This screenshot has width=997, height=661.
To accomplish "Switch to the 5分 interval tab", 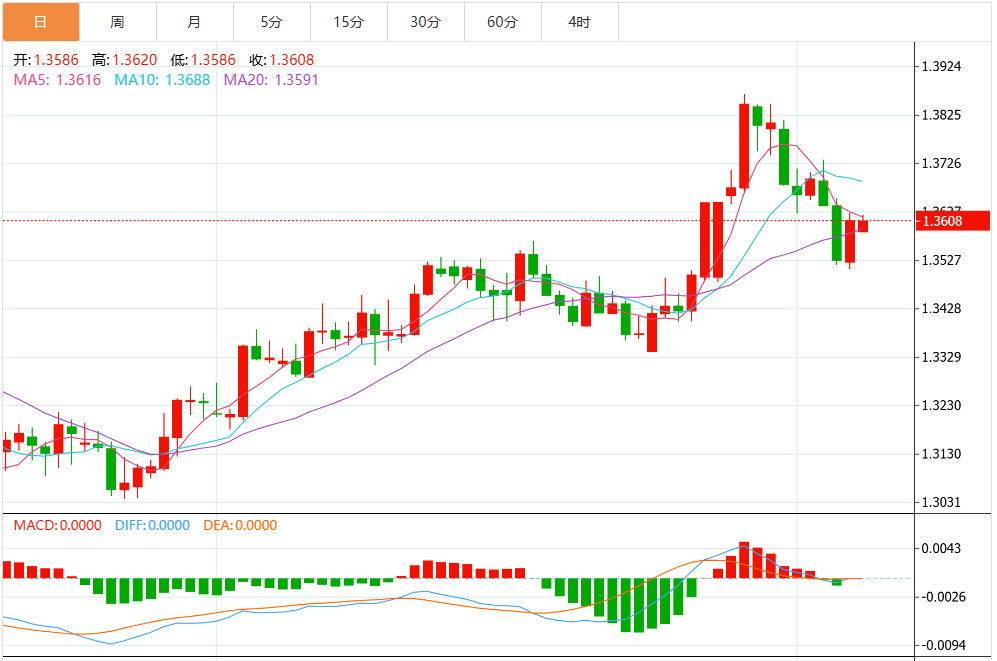I will pyautogui.click(x=271, y=21).
